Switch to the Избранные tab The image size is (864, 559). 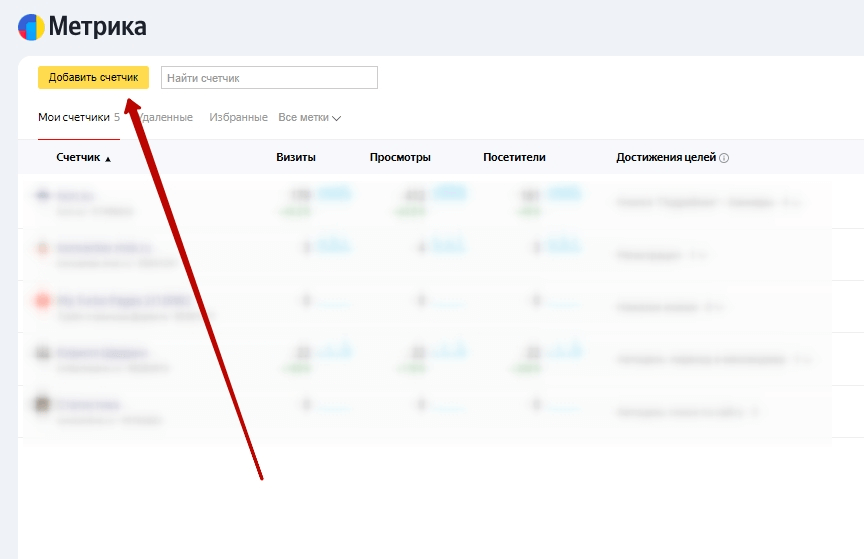pos(238,117)
